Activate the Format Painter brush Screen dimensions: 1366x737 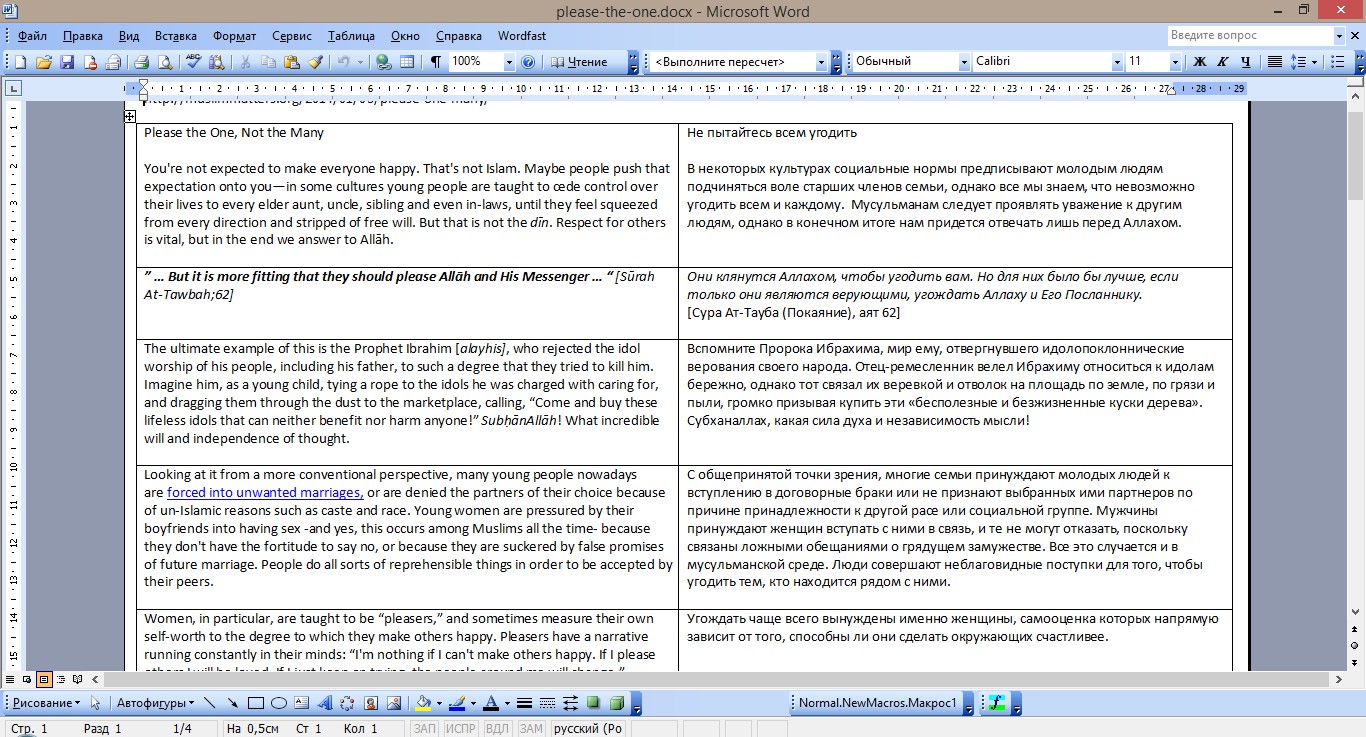315,62
